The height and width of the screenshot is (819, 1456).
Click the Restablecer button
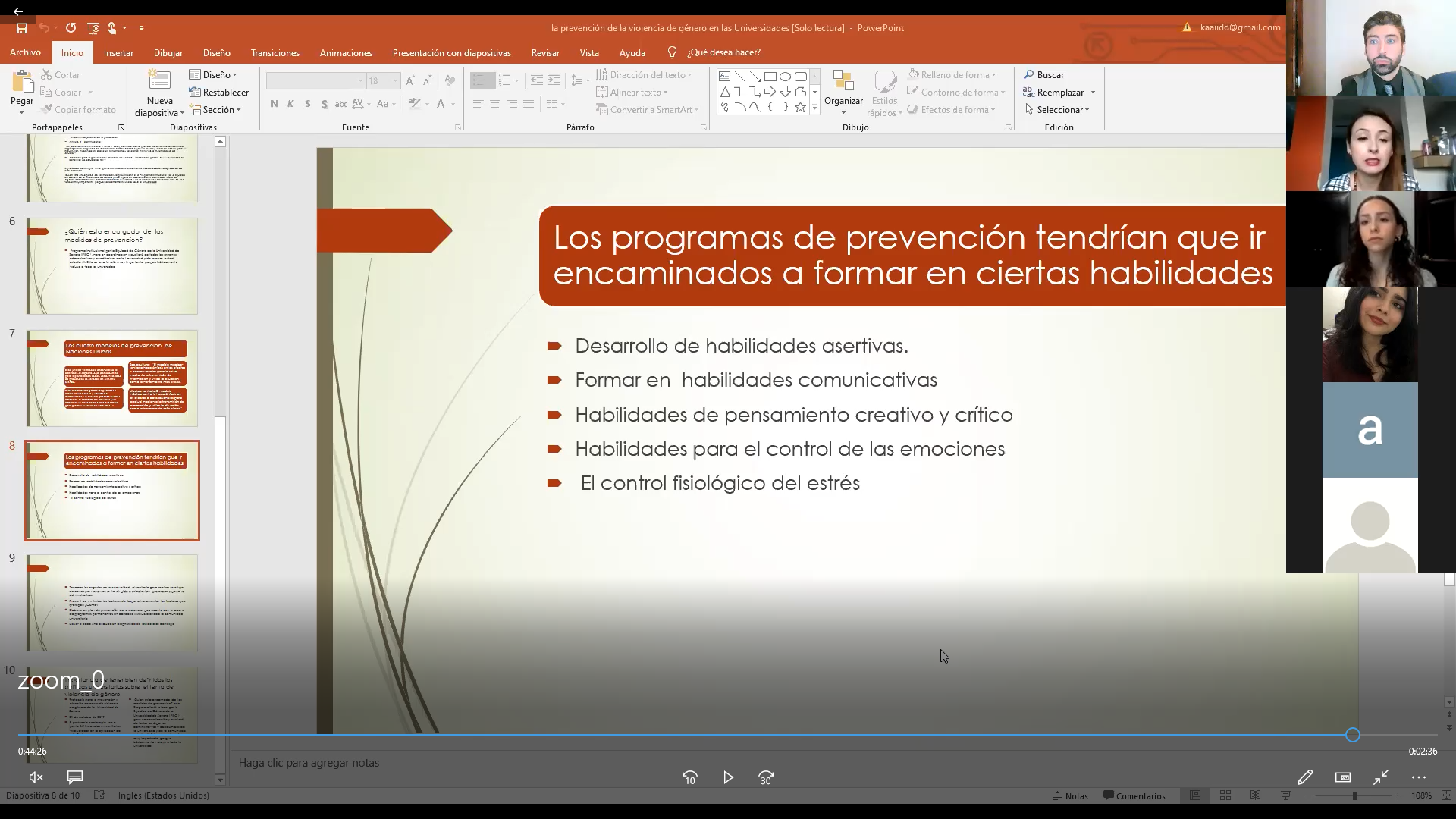click(219, 93)
